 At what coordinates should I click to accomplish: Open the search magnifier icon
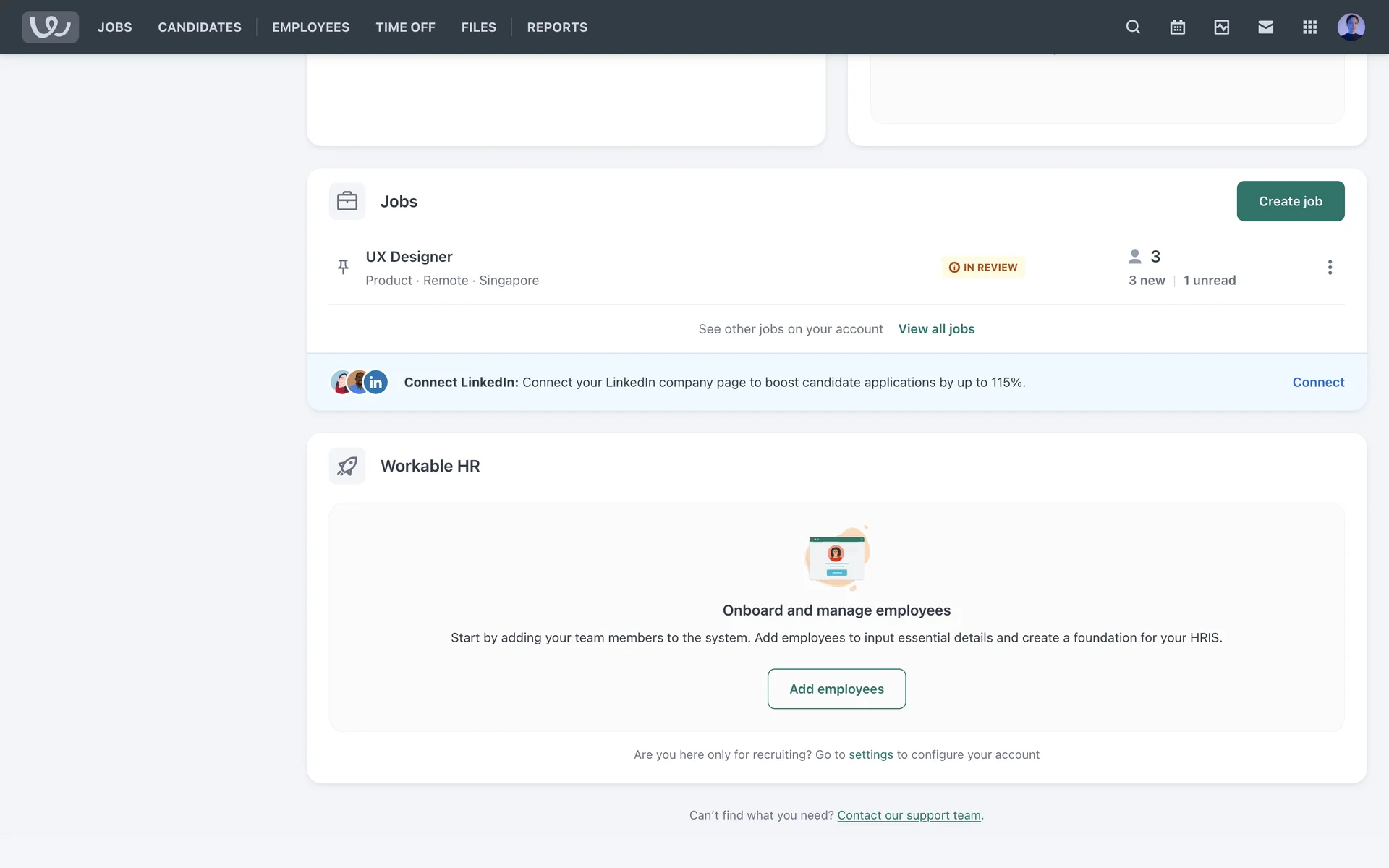(1133, 27)
